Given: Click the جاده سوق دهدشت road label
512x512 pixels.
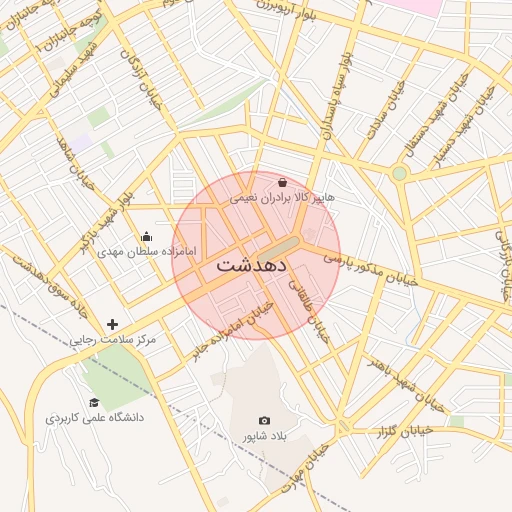Looking at the screenshot, I should (x=51, y=287).
